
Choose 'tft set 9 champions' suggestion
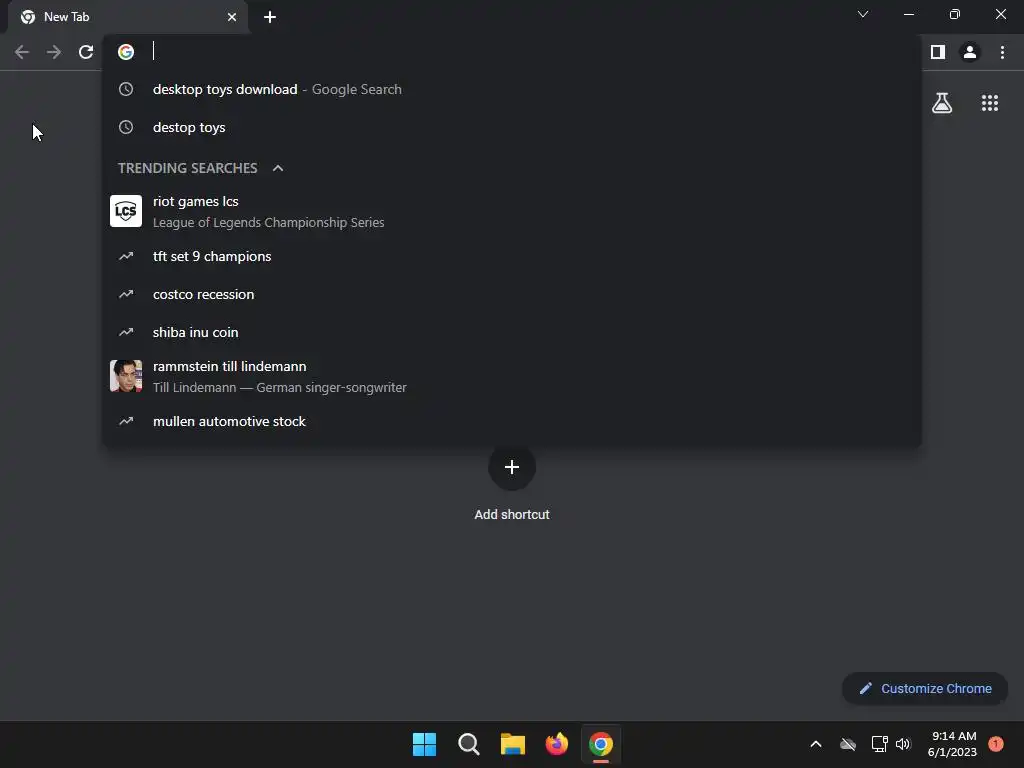tap(512, 257)
